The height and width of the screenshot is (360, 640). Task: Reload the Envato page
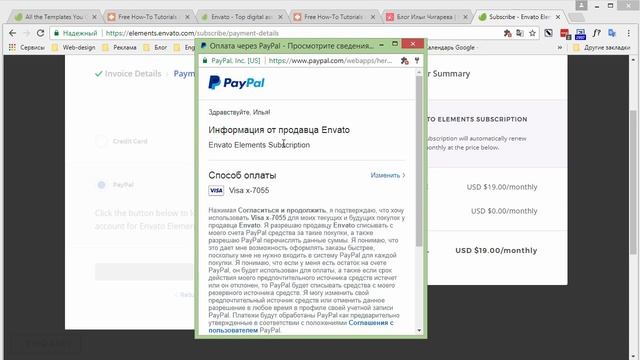pos(40,33)
